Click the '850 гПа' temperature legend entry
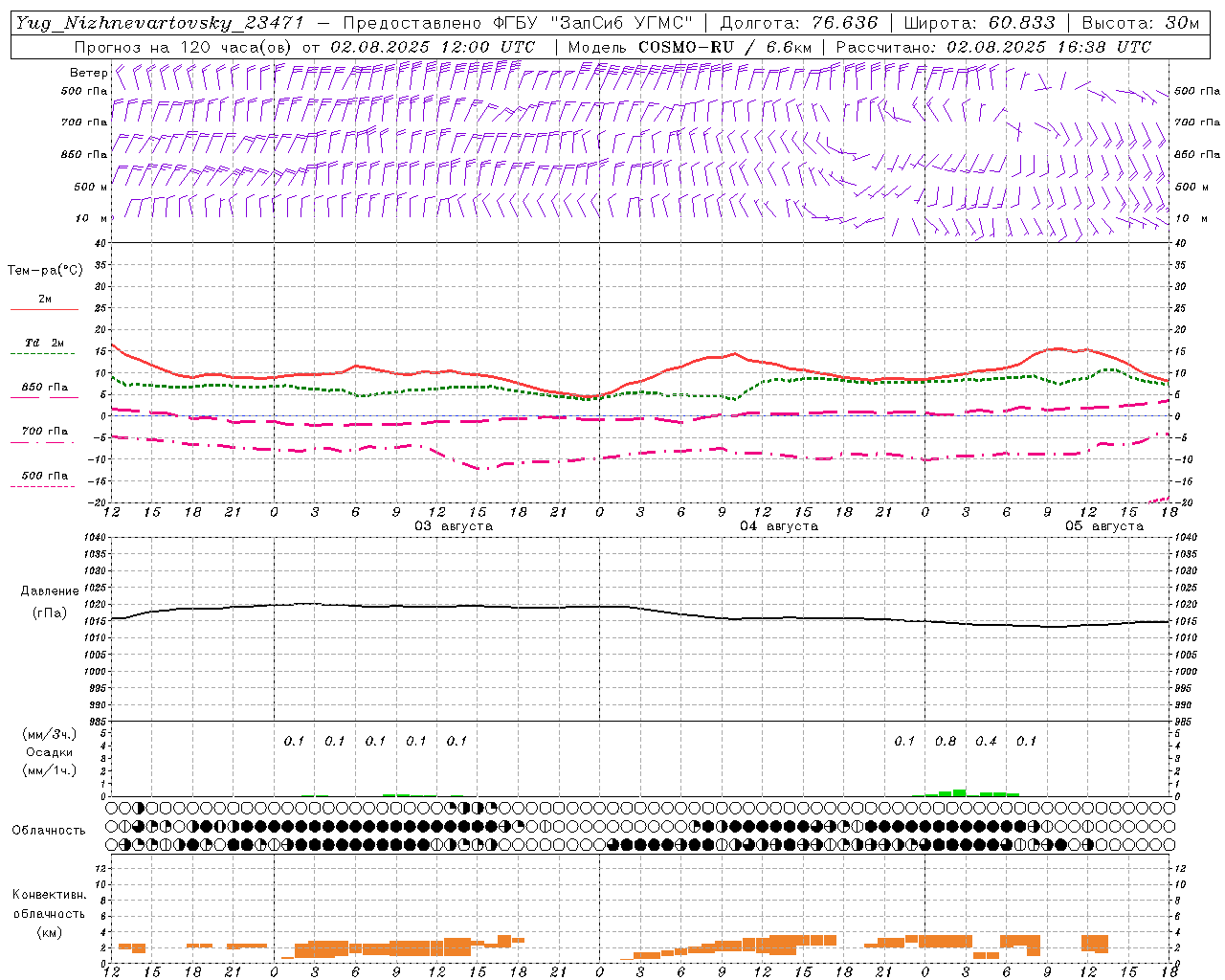1225x980 pixels. pos(44,388)
